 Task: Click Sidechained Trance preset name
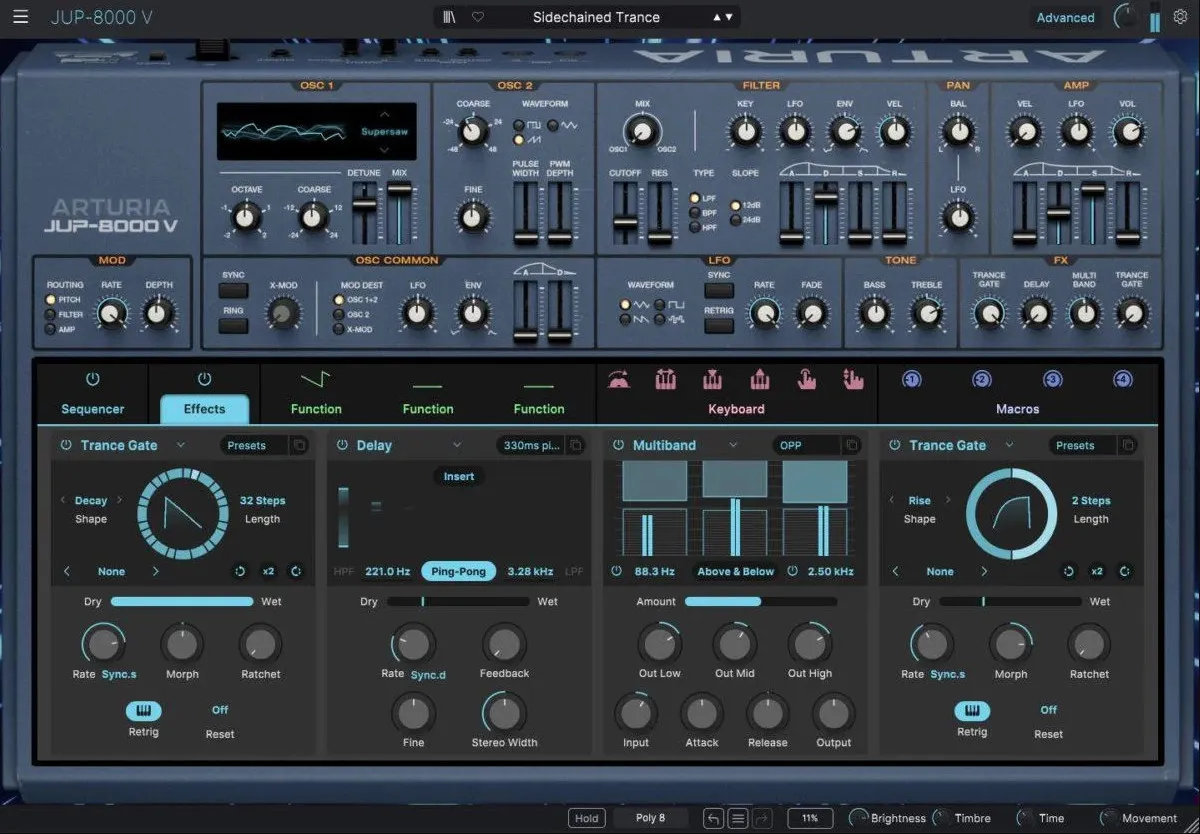click(596, 17)
